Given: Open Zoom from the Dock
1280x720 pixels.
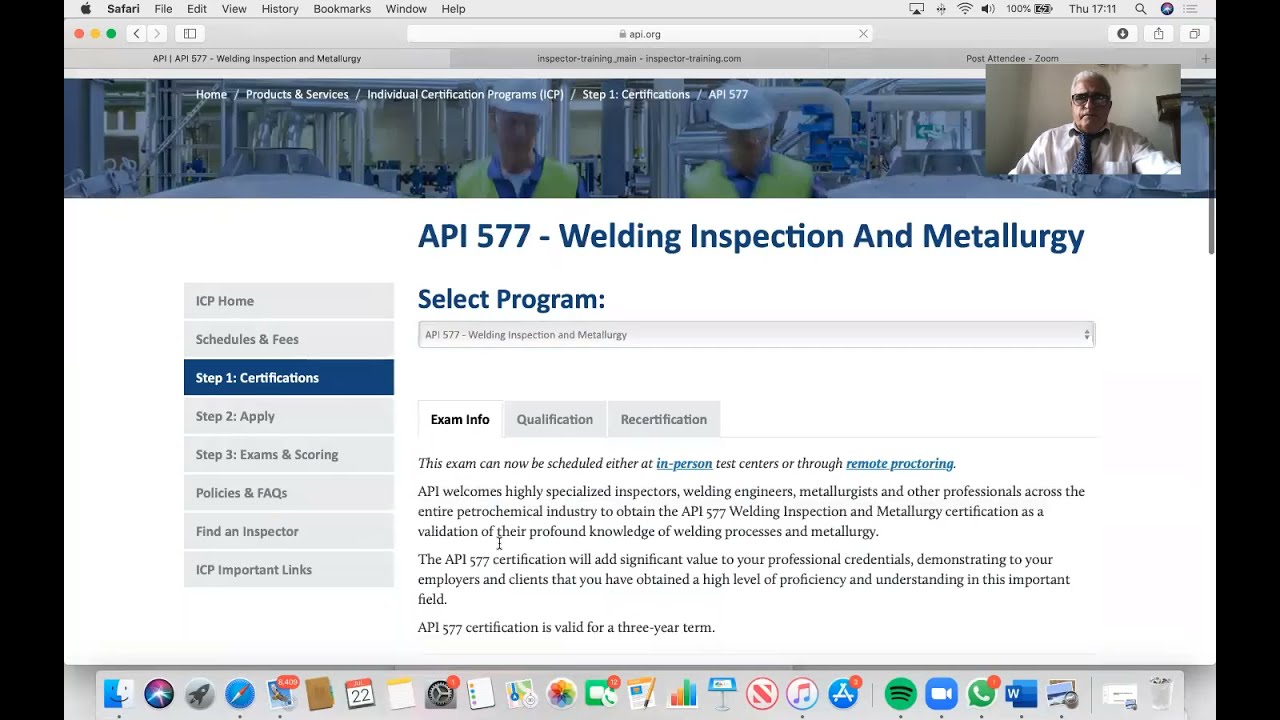Looking at the screenshot, I should click(941, 693).
